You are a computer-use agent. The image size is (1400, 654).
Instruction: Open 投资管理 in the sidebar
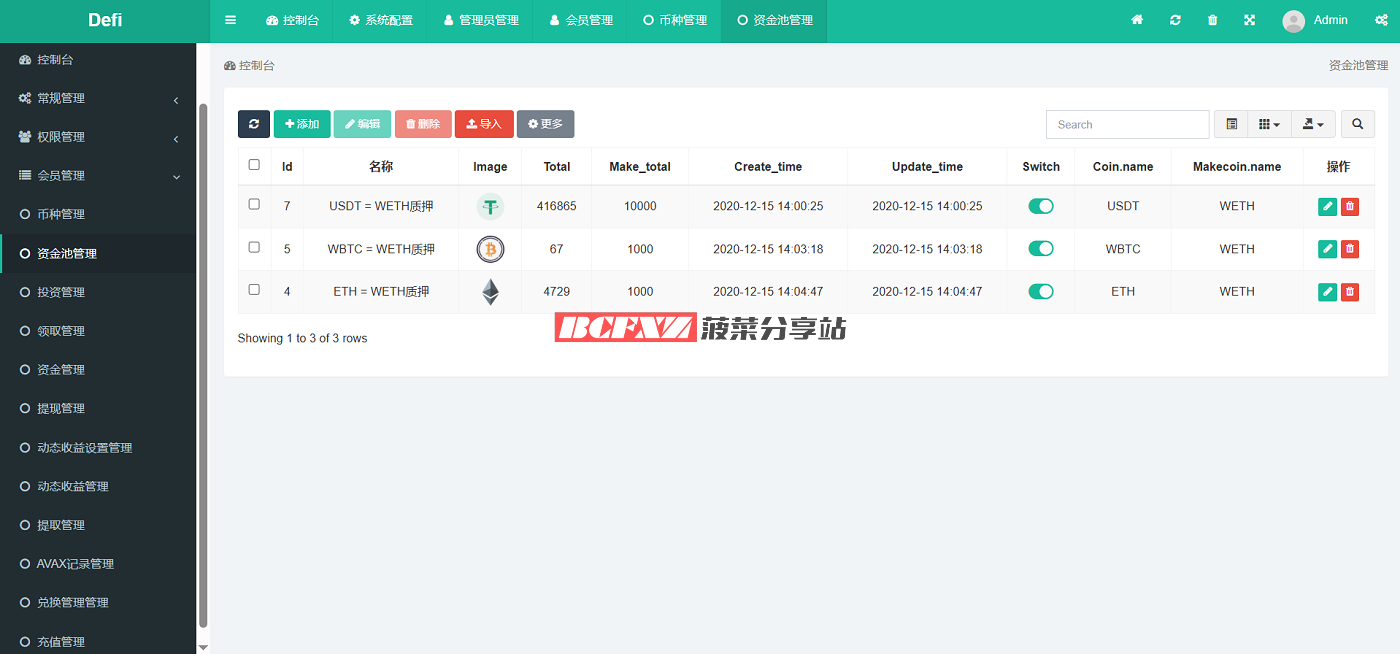[61, 292]
